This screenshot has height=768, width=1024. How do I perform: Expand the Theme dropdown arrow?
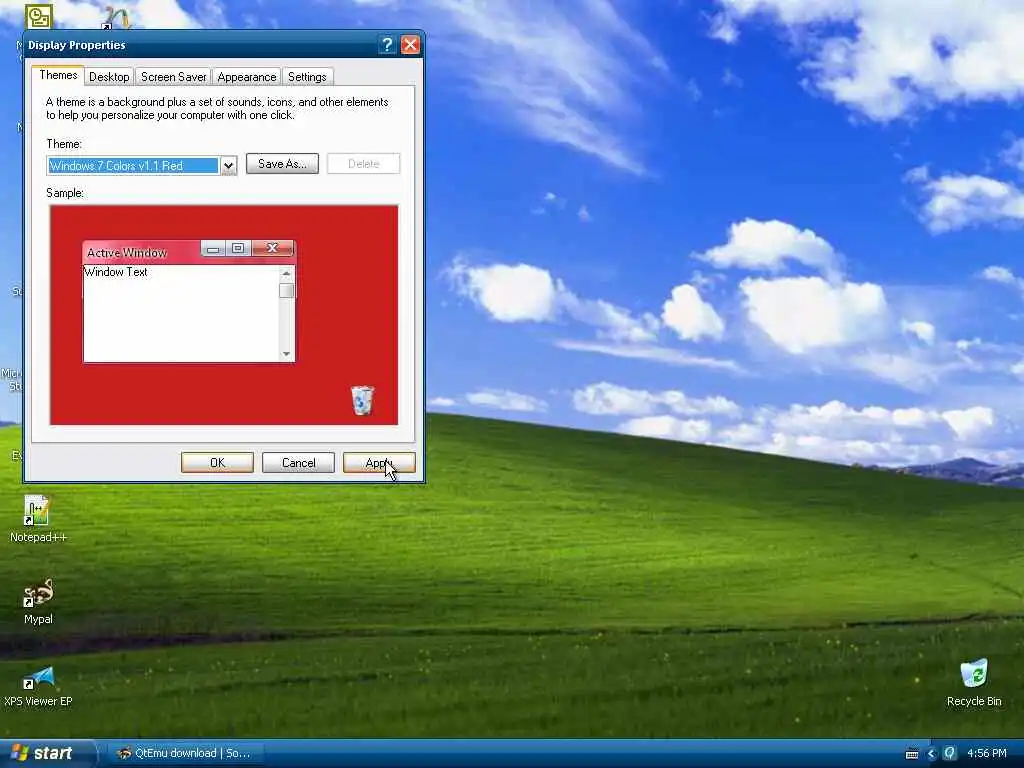pyautogui.click(x=228, y=166)
